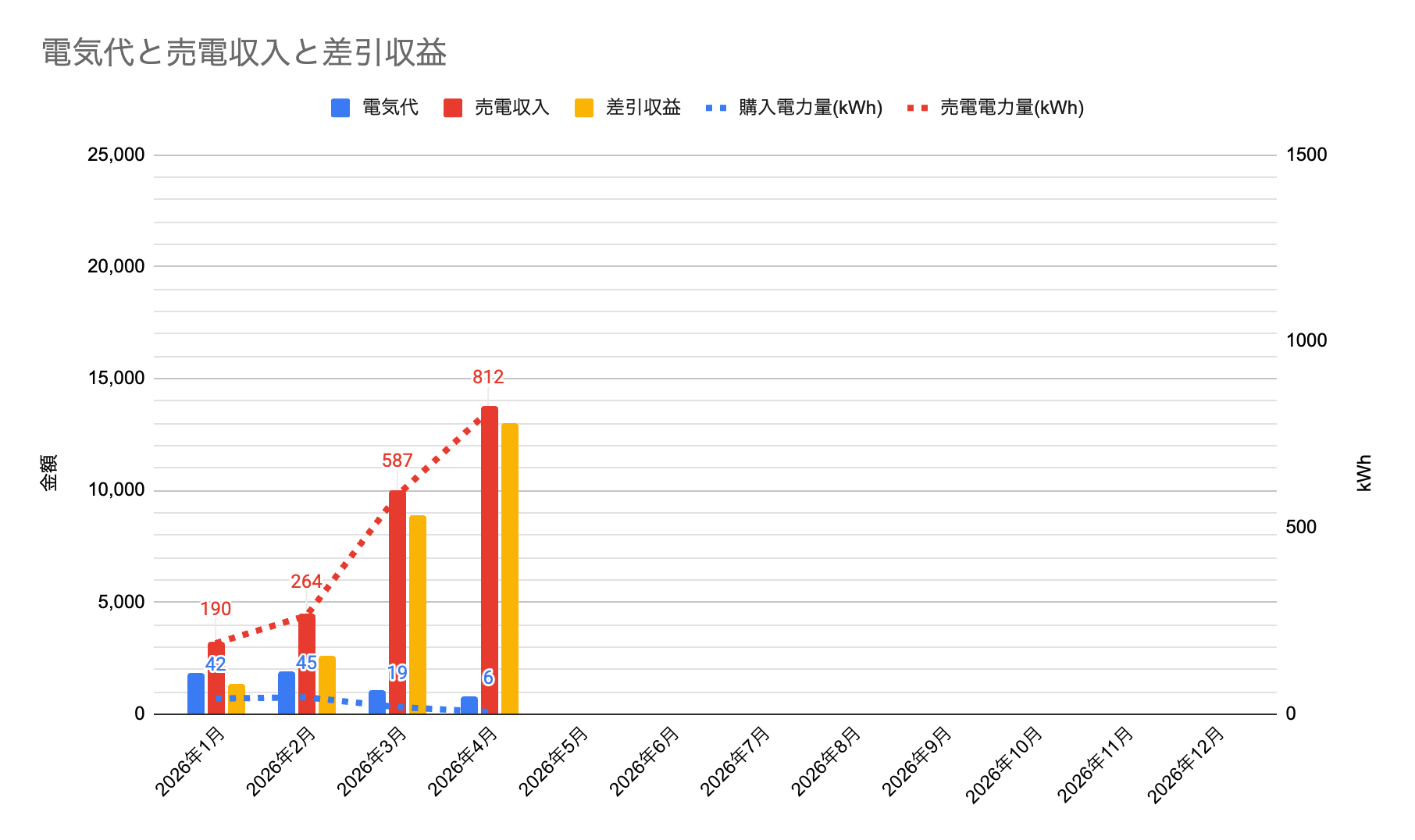Select the chart title 電気代と売電収入と差引収益
The width and height of the screenshot is (1415, 840).
pos(244,53)
